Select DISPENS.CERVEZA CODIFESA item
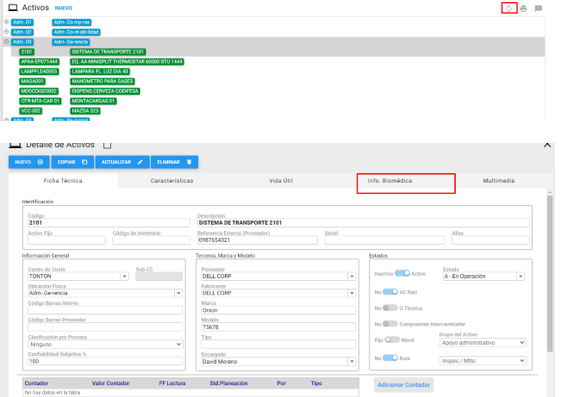 pos(105,91)
